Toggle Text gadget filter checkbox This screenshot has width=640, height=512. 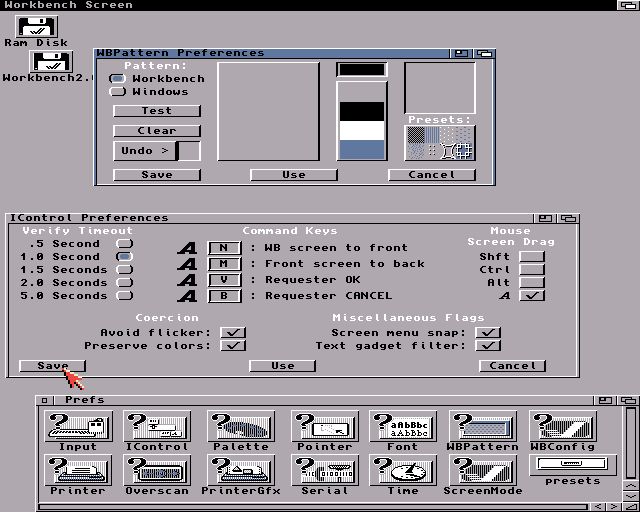pos(488,345)
